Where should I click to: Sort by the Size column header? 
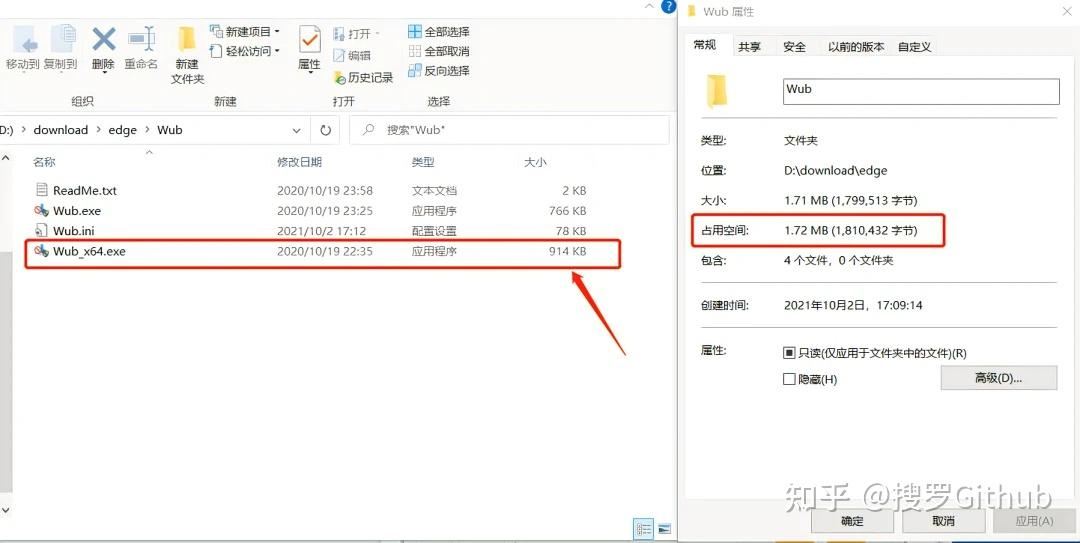[534, 162]
